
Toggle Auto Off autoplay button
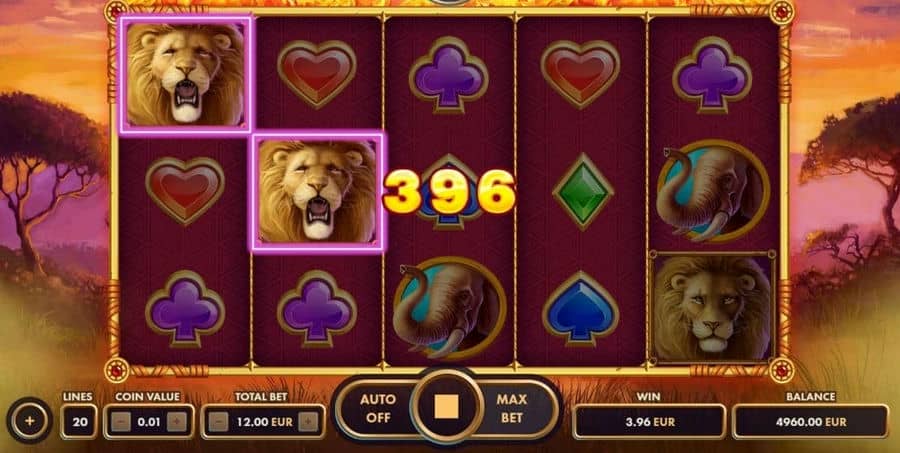coord(378,408)
